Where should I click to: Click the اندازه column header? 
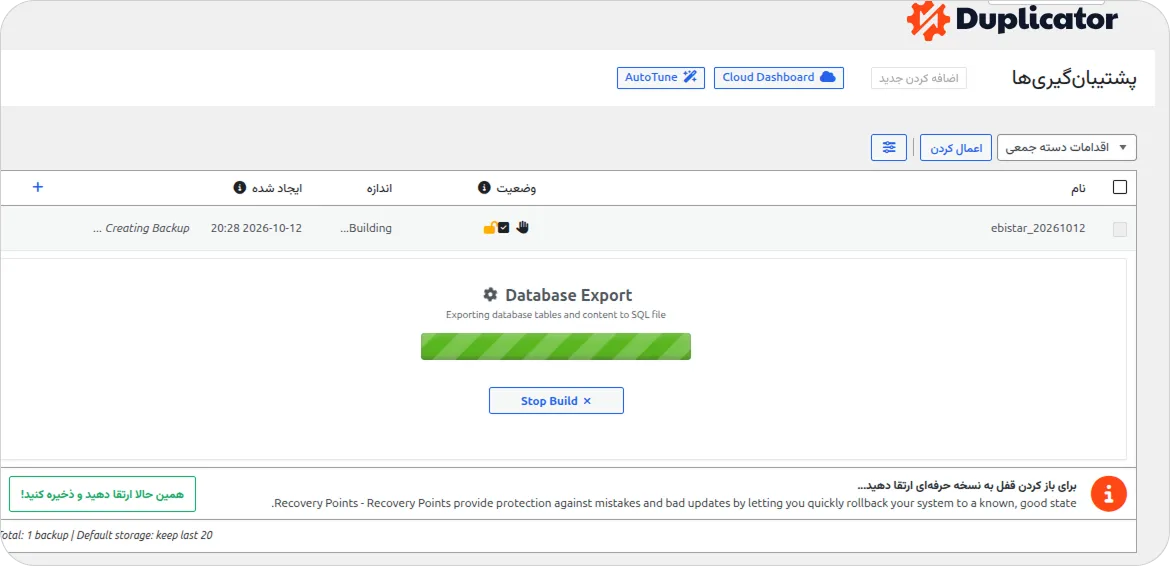[x=378, y=188]
